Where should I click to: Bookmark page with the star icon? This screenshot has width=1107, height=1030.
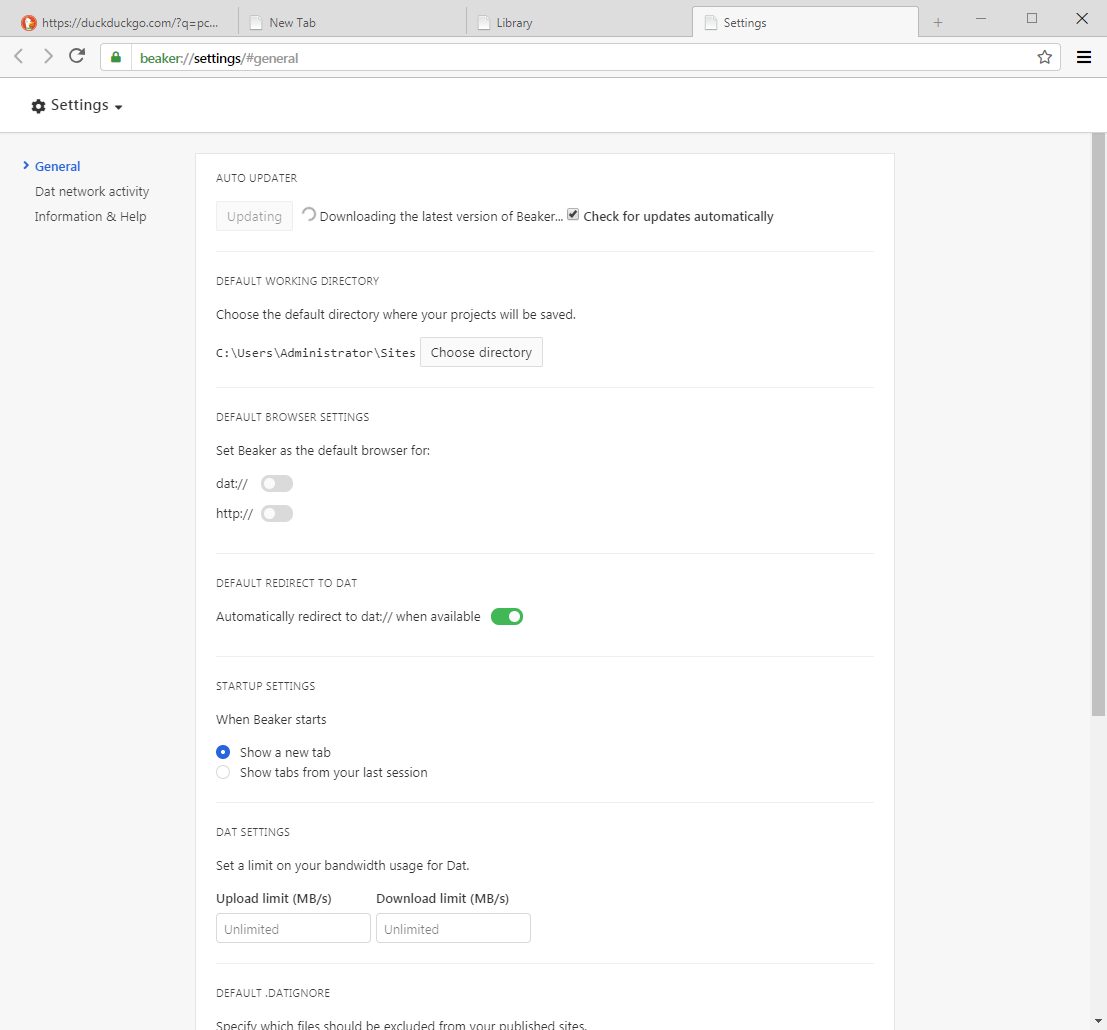(1044, 58)
